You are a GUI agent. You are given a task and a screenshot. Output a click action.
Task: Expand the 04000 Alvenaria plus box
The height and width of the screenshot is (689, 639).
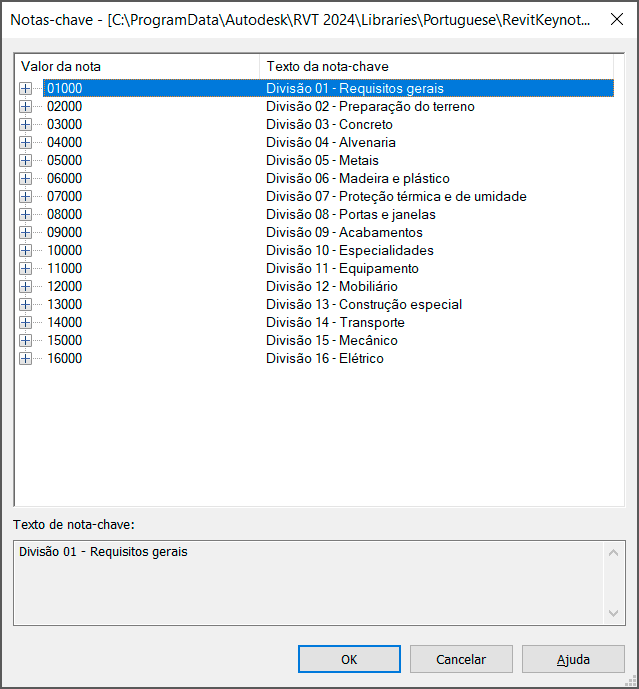[x=25, y=143]
